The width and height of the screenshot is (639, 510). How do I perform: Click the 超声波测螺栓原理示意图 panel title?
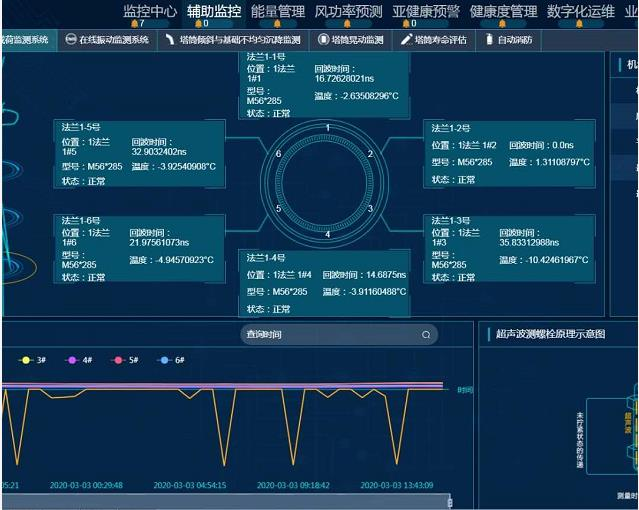point(551,334)
